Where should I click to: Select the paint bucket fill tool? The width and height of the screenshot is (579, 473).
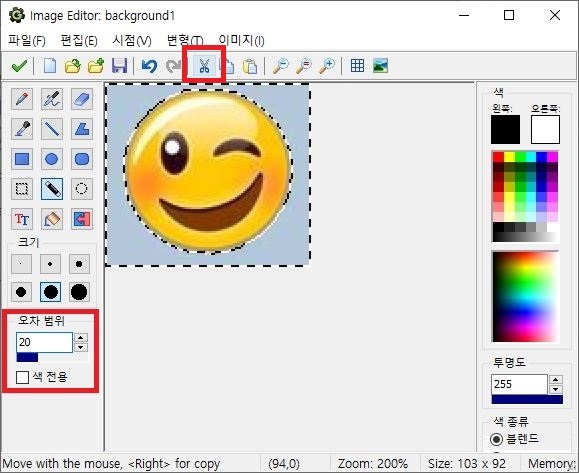[x=52, y=219]
